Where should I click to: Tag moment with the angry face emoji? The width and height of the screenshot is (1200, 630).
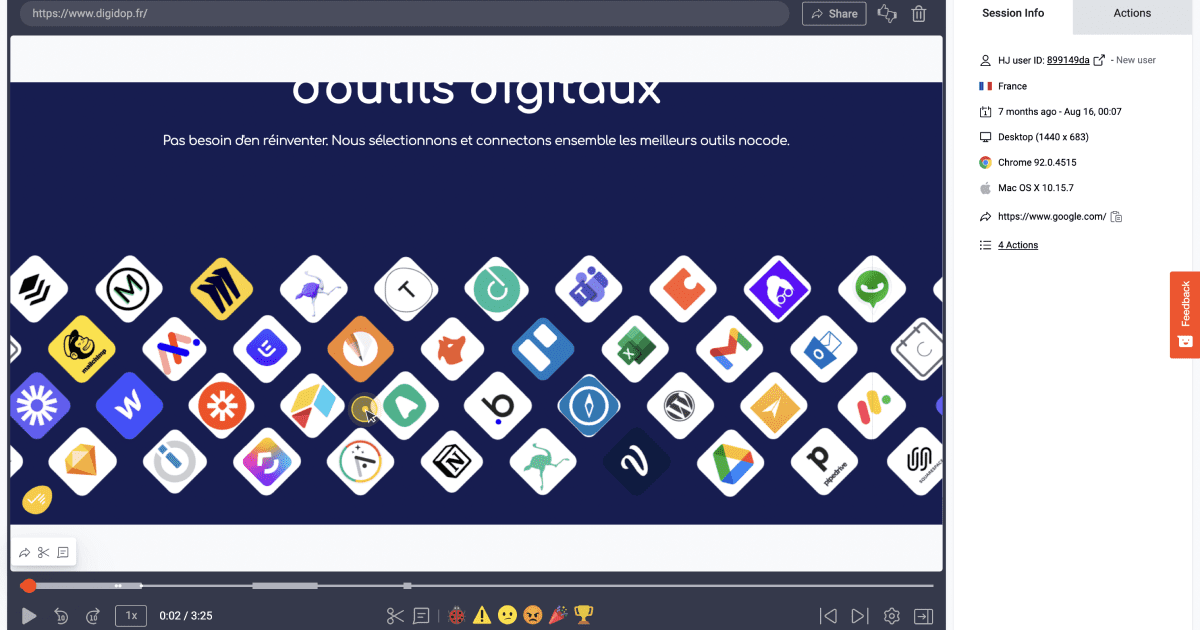[x=533, y=615]
